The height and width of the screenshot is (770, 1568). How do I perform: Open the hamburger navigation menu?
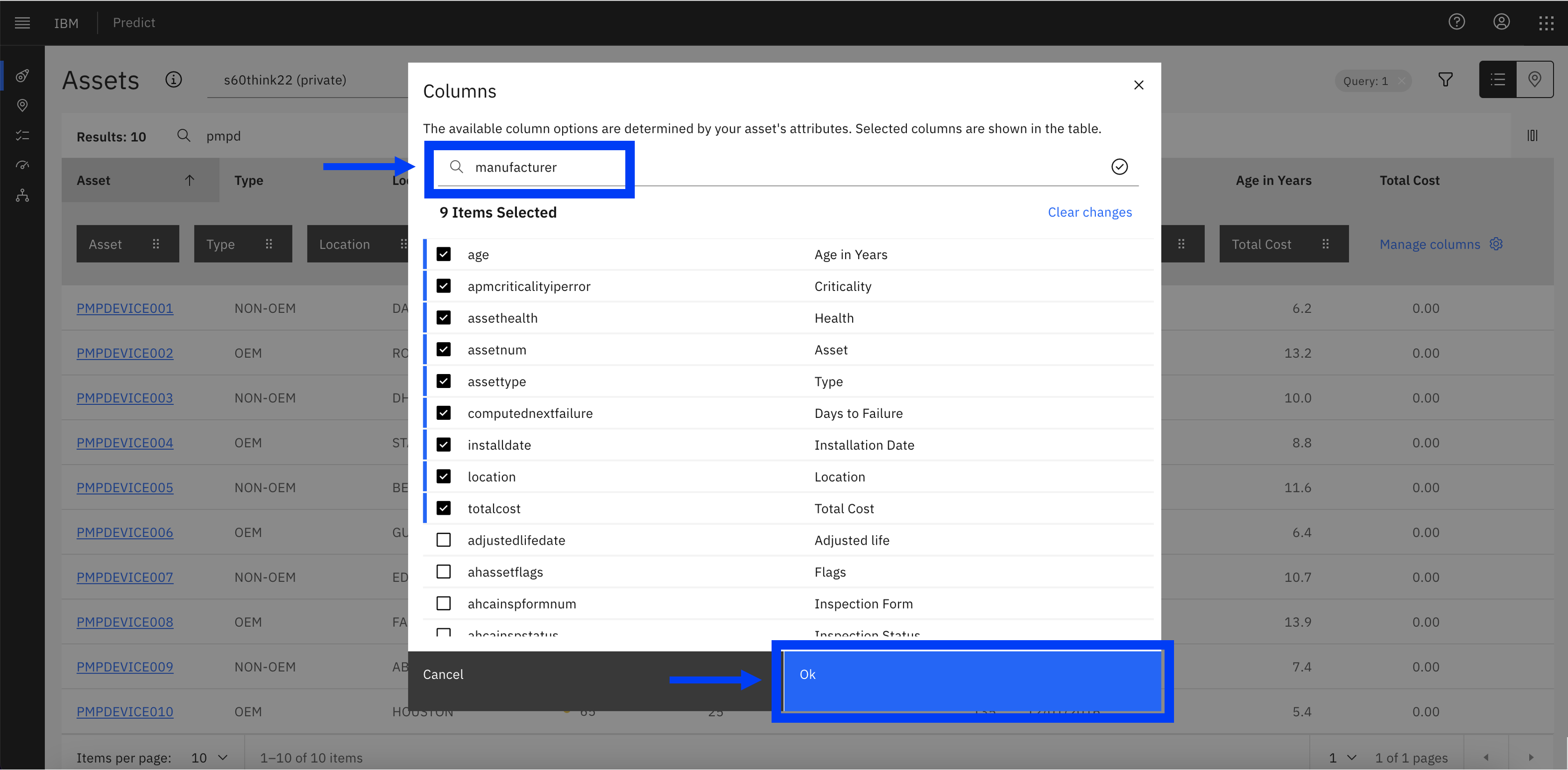22,23
